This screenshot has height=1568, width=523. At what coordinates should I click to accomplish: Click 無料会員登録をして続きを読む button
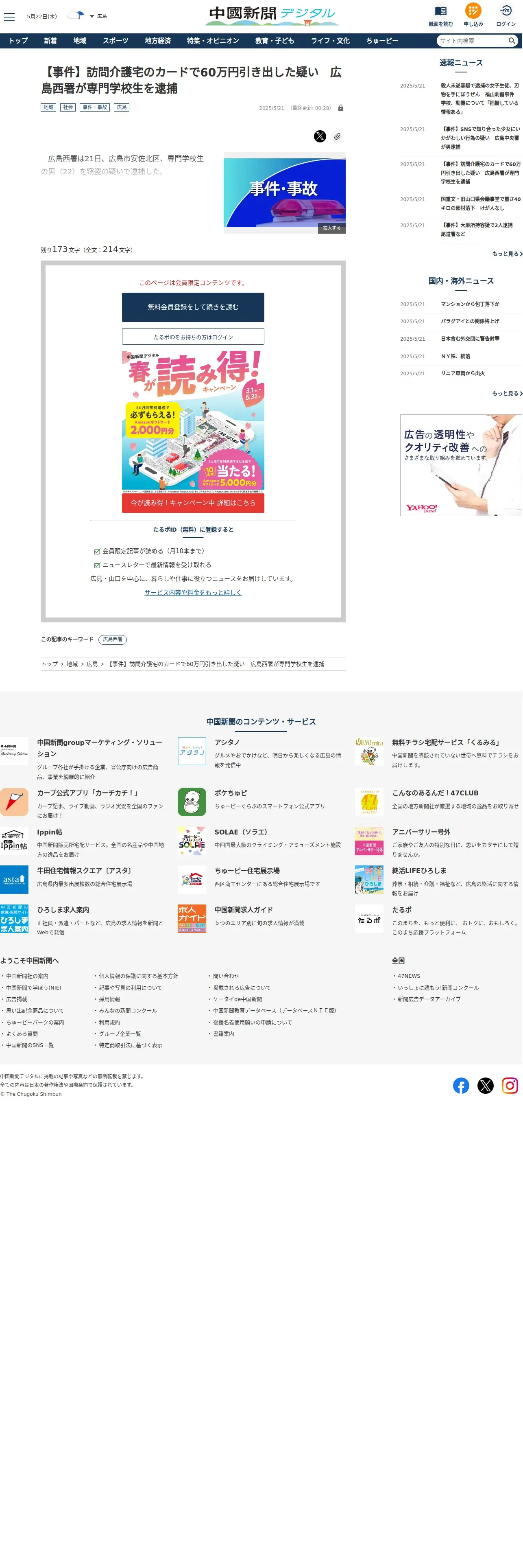pyautogui.click(x=193, y=307)
